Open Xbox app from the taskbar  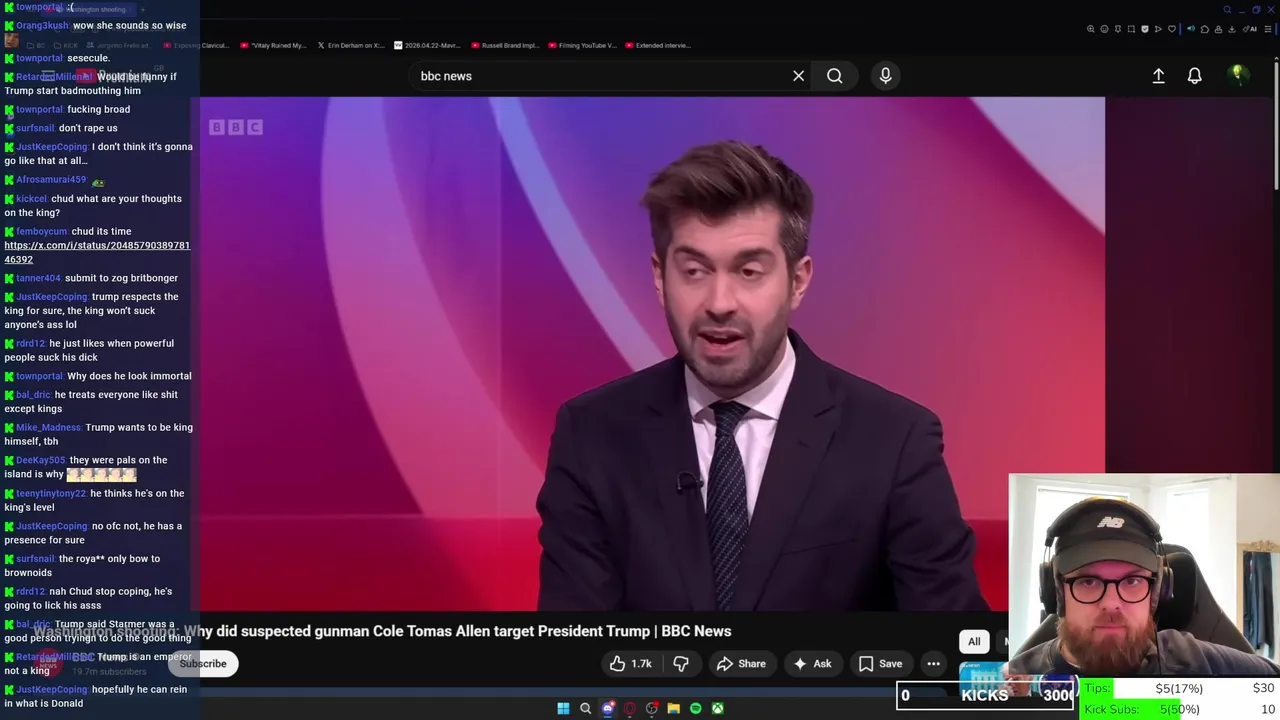[x=717, y=708]
